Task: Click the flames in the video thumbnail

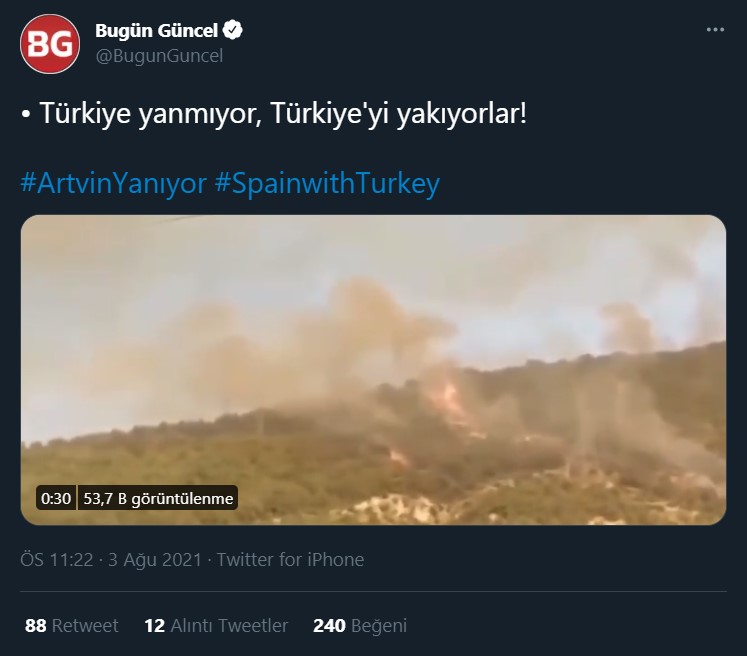Action: pyautogui.click(x=448, y=400)
